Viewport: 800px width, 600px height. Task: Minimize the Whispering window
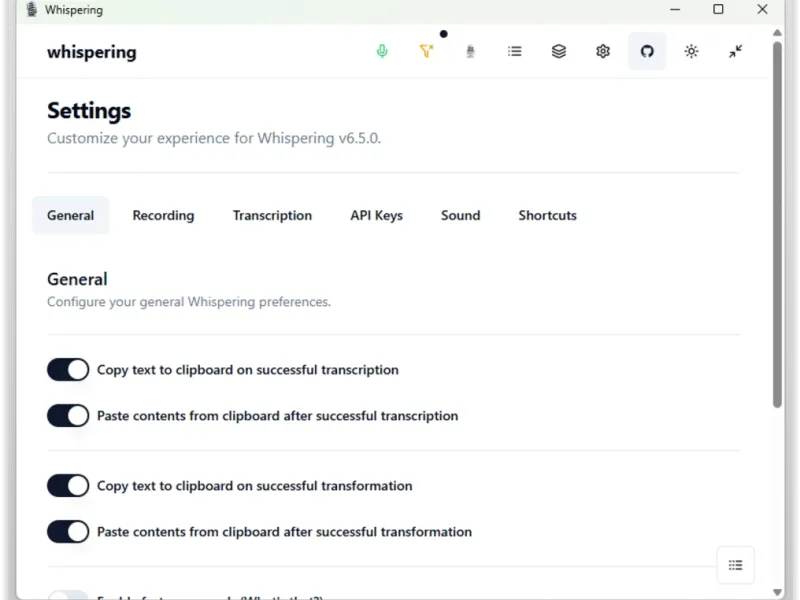(x=674, y=9)
